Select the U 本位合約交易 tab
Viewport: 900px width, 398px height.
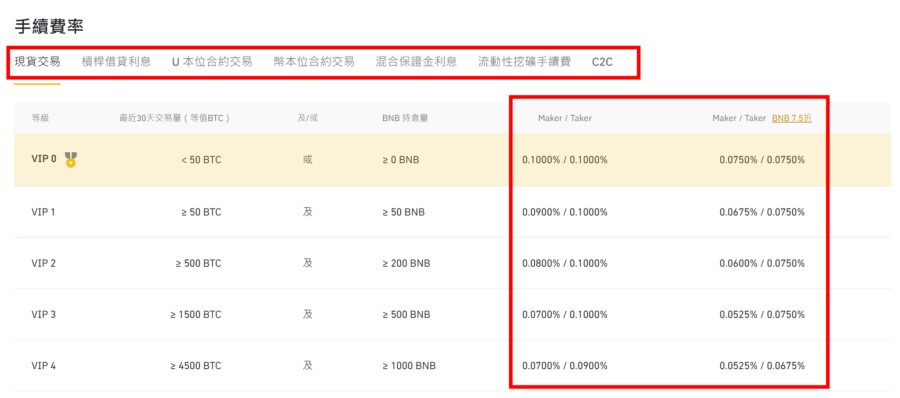212,61
